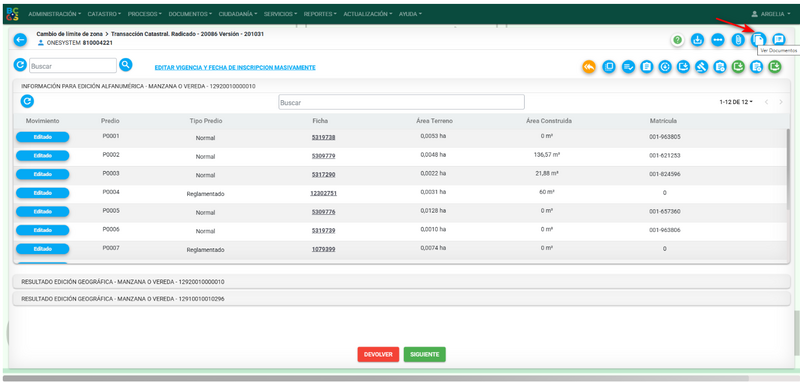The width and height of the screenshot is (800, 382).
Task: Open the 1-12 DE 12 pagination dropdown
Action: [x=736, y=102]
